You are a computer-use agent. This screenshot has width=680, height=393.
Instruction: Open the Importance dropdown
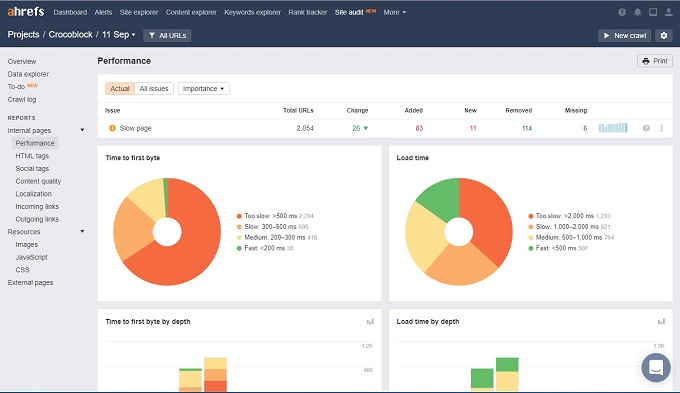click(203, 88)
